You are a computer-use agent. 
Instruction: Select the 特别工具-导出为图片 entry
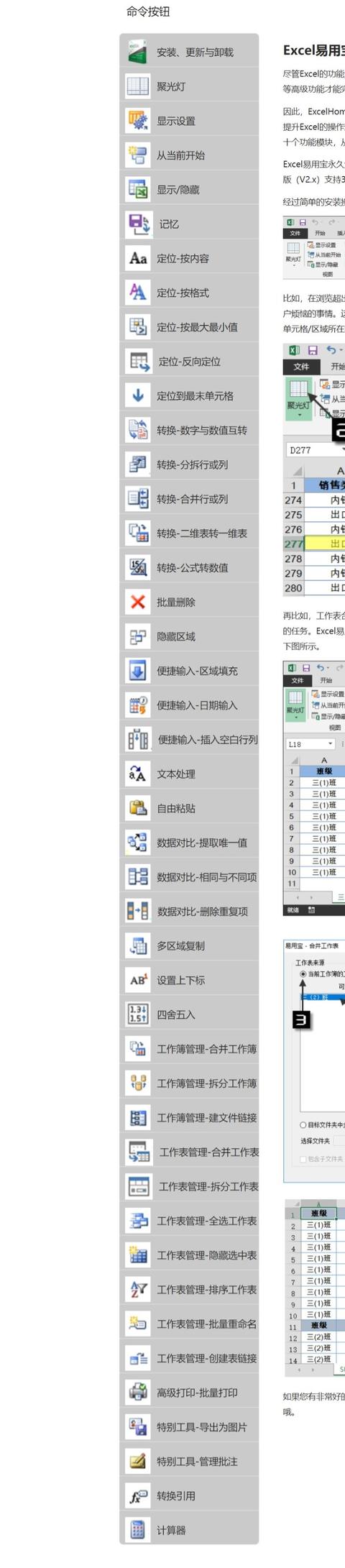pos(189,1427)
